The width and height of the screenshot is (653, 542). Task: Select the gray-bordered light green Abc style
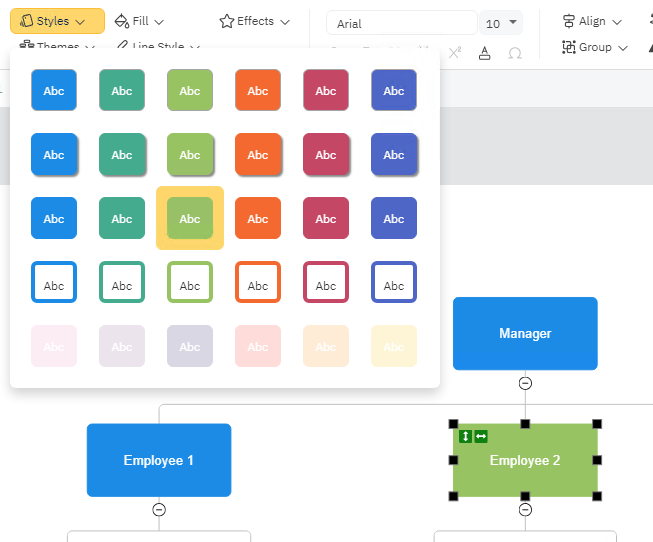[190, 90]
